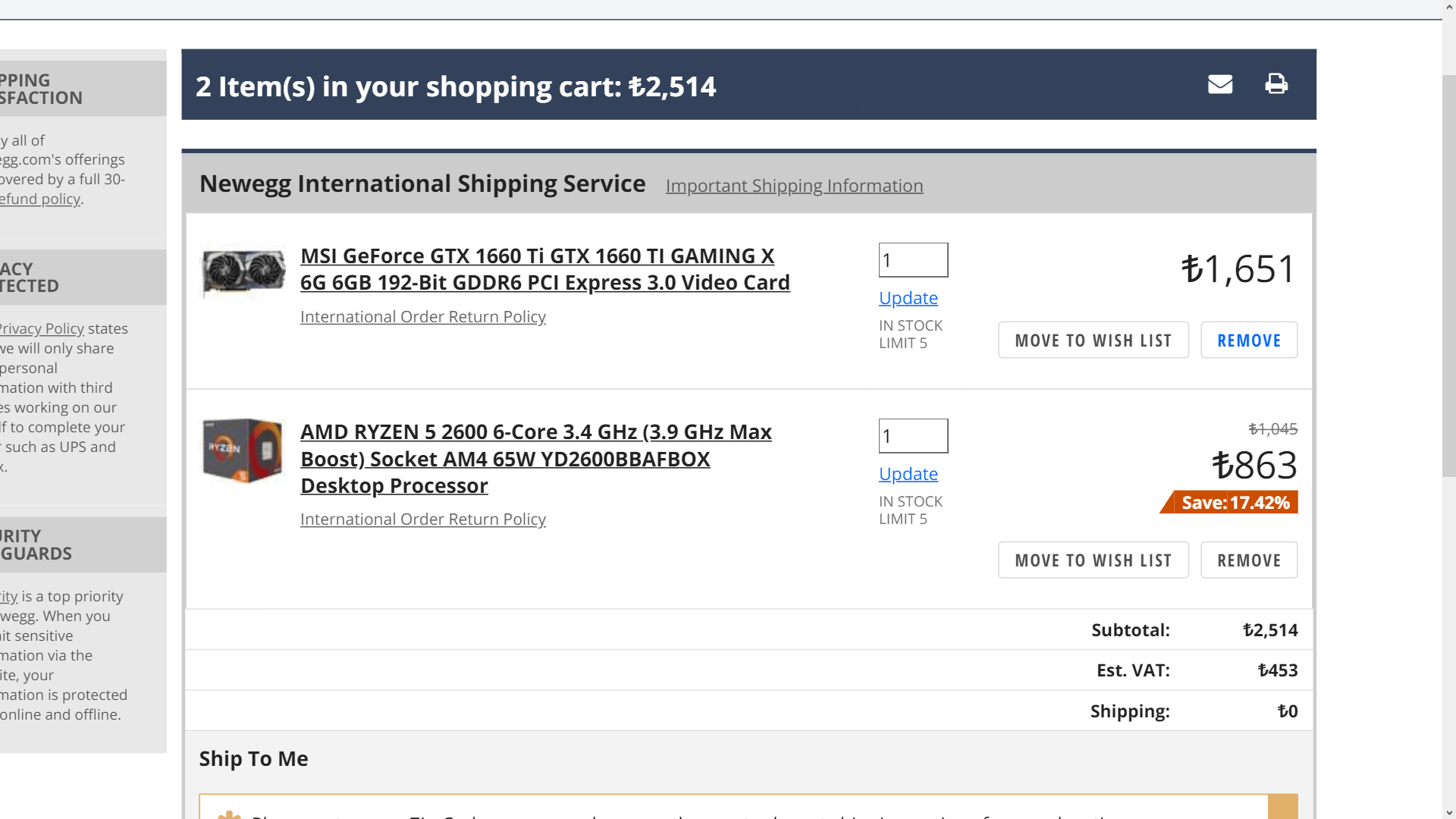This screenshot has height=819, width=1456.
Task: Focus the quantity field for the Ryzen processor
Action: 913,436
